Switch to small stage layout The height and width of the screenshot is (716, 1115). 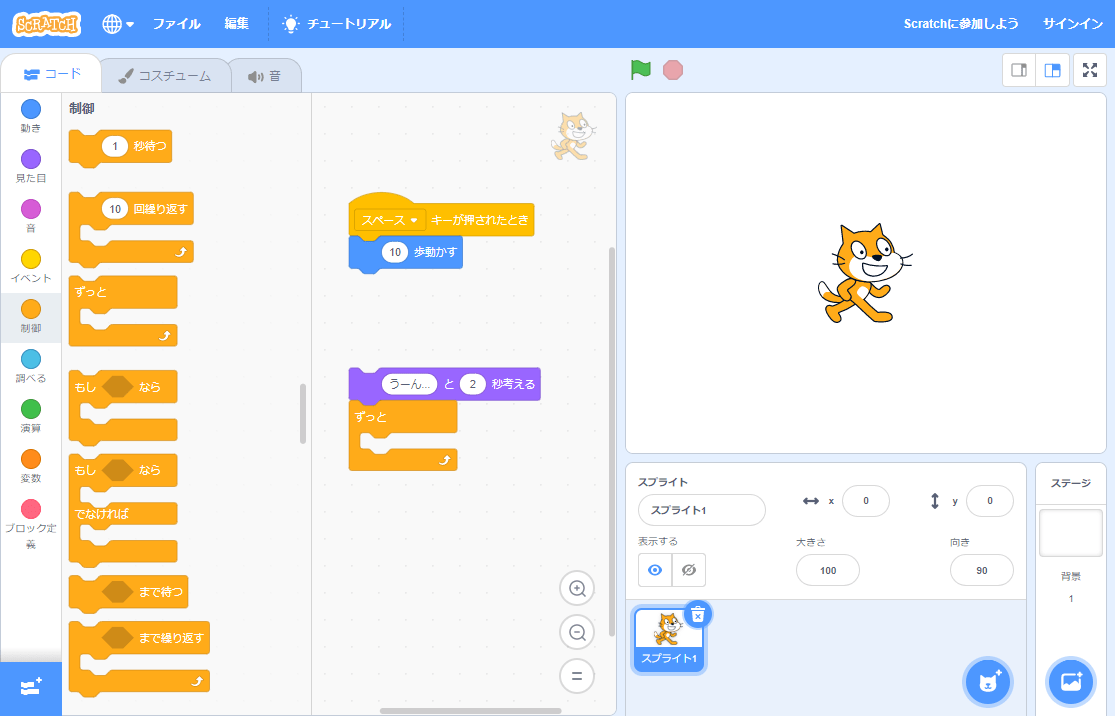(1019, 70)
